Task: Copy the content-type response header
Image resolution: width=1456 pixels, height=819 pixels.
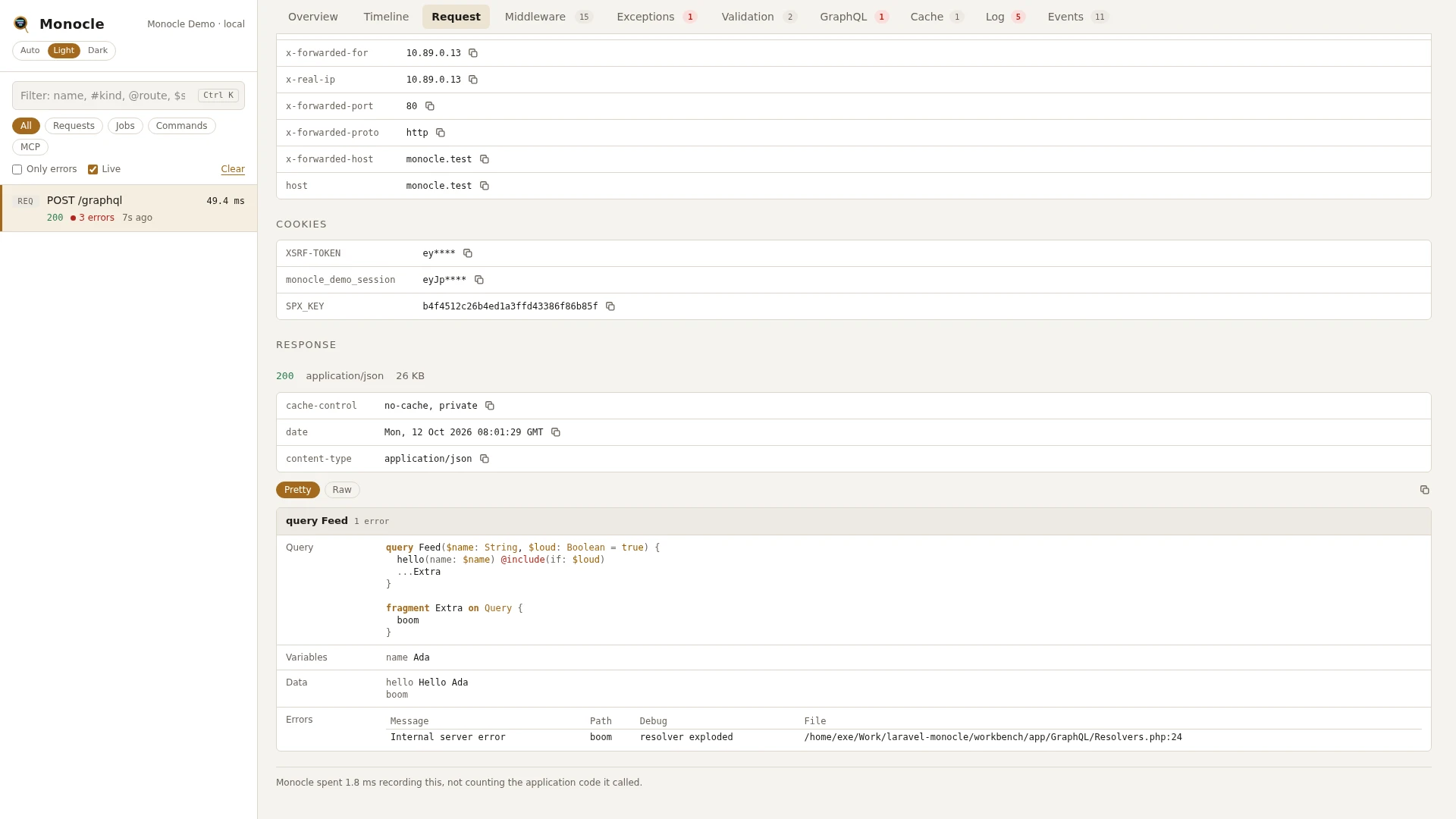Action: (485, 459)
